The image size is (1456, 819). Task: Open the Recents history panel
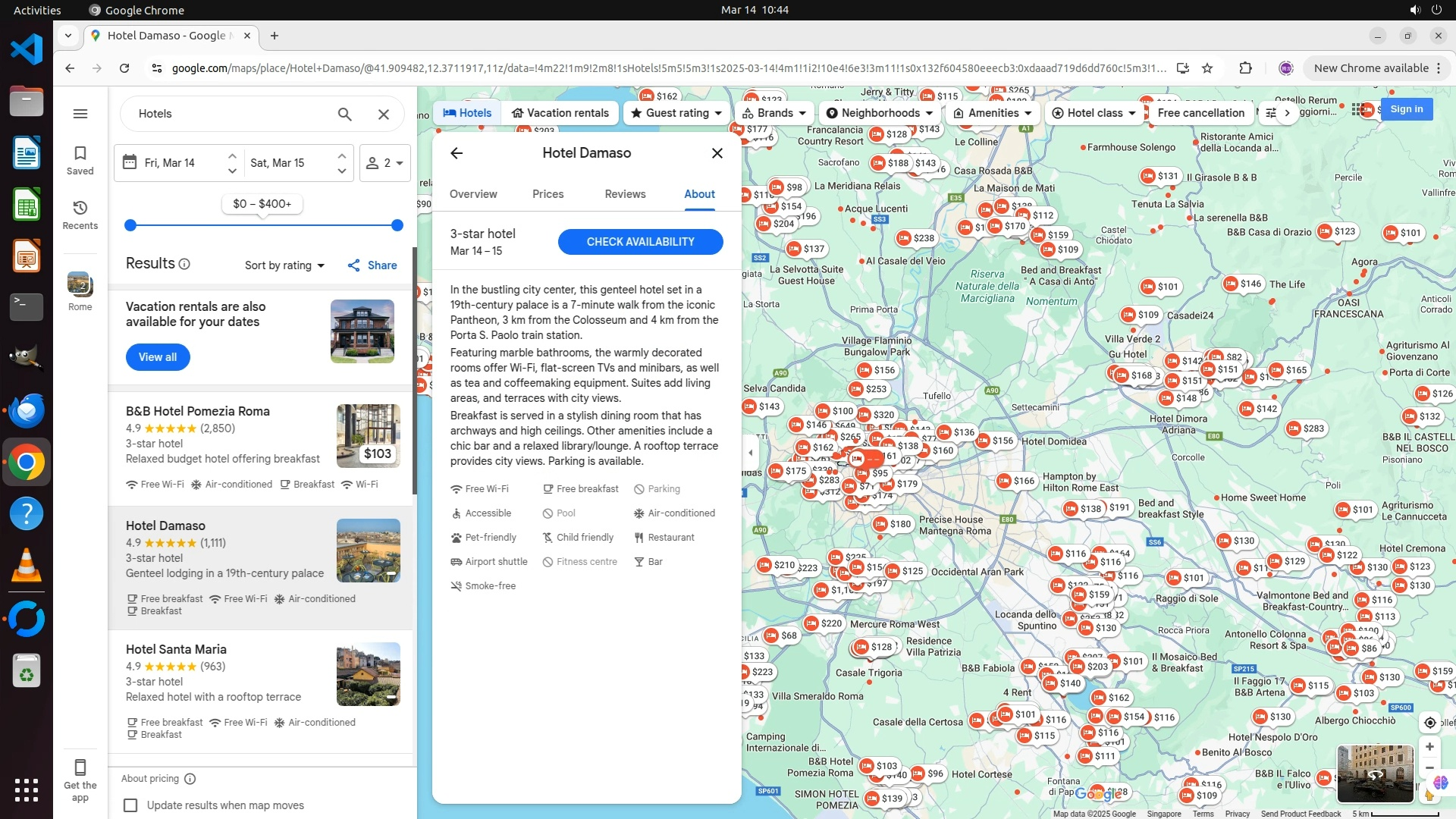tap(80, 215)
